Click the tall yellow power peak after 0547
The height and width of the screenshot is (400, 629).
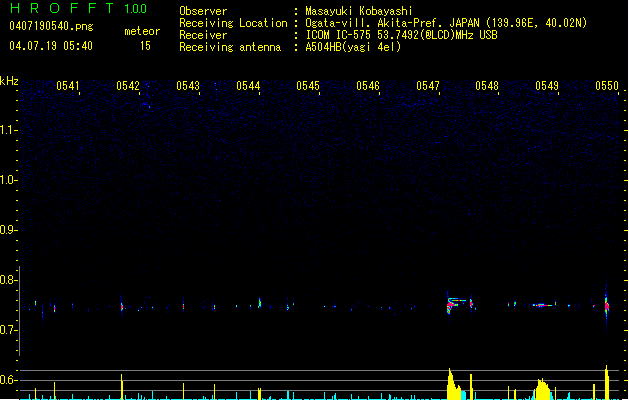[x=453, y=384]
